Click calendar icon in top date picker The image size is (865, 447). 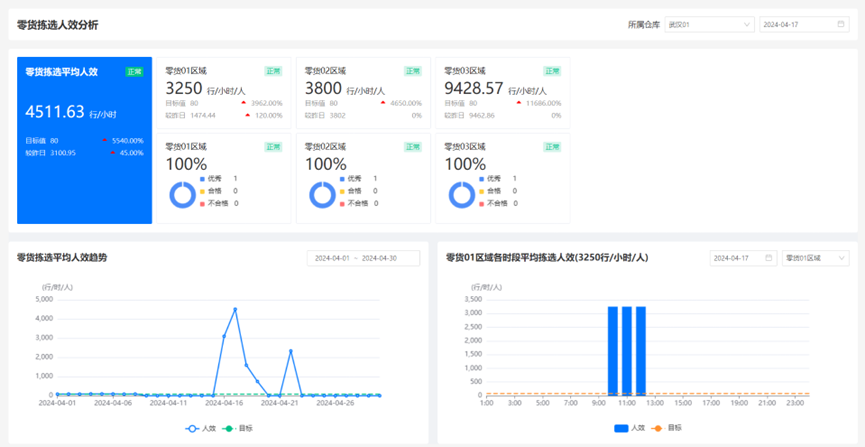[841, 24]
